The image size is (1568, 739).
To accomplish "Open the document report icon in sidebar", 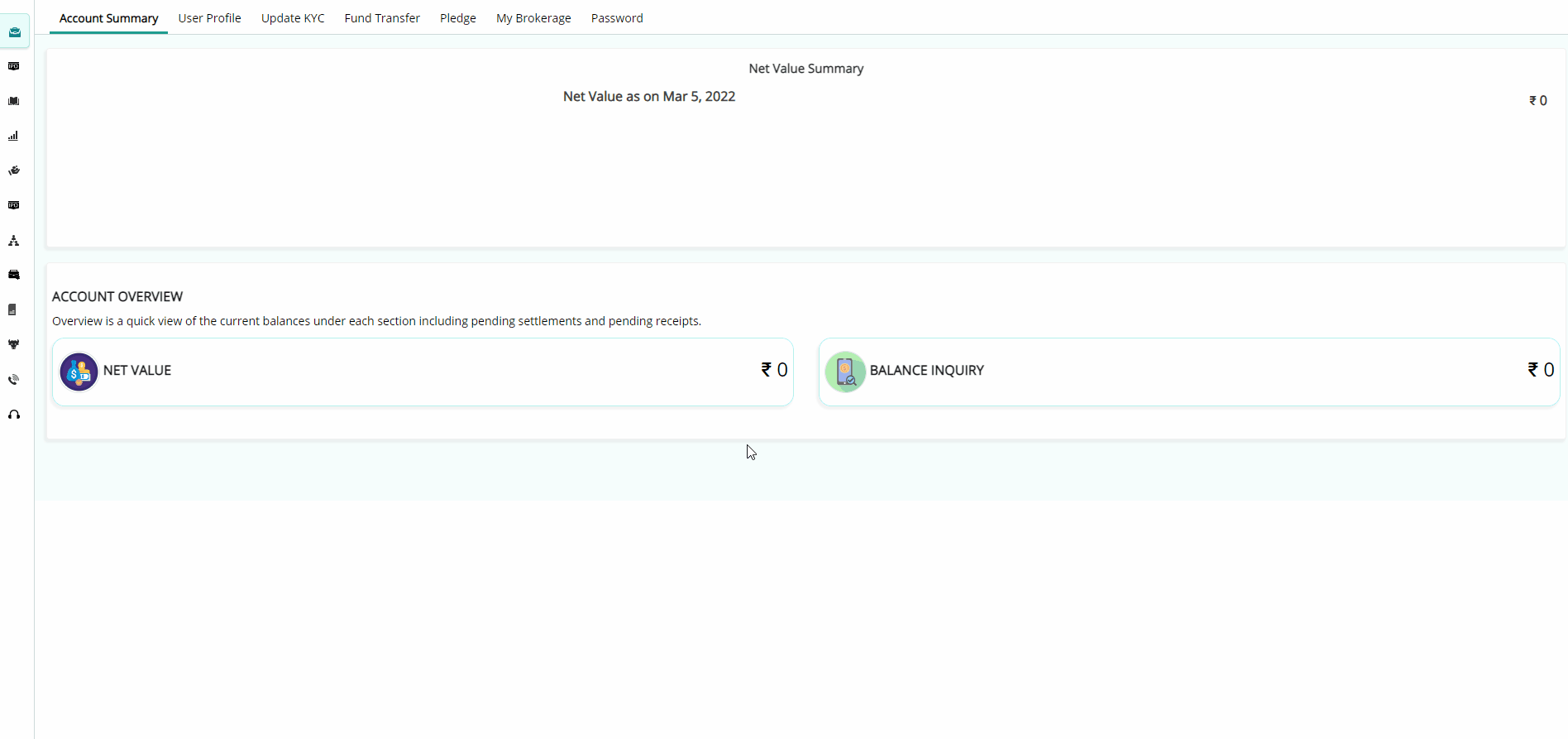I will [x=12, y=310].
